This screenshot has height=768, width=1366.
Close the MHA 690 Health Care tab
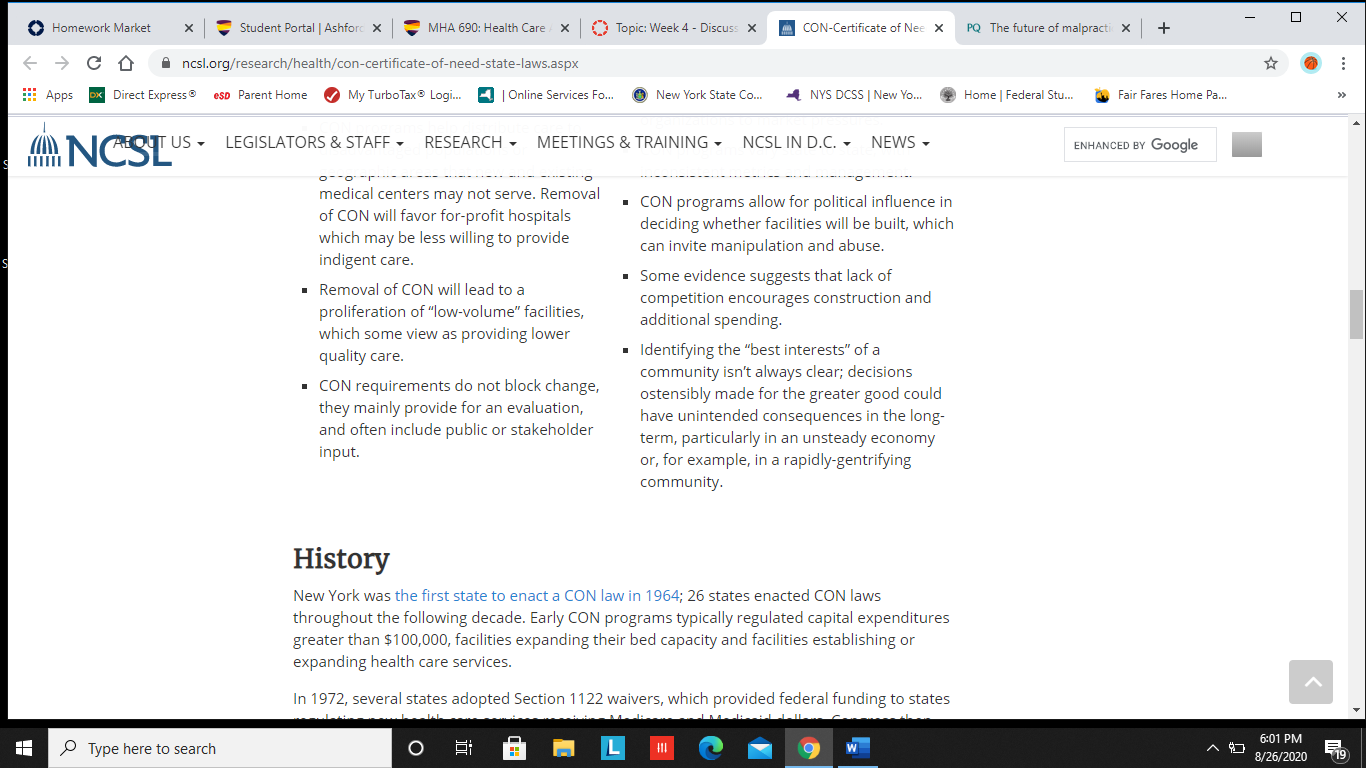(564, 28)
